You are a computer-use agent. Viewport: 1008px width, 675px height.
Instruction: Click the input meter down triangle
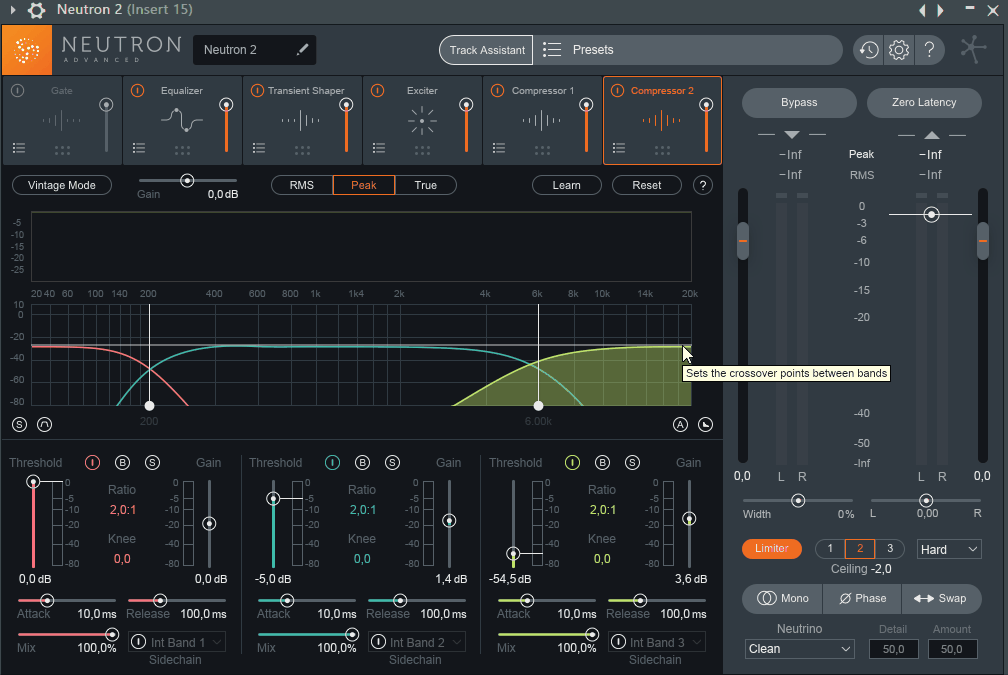tap(792, 134)
